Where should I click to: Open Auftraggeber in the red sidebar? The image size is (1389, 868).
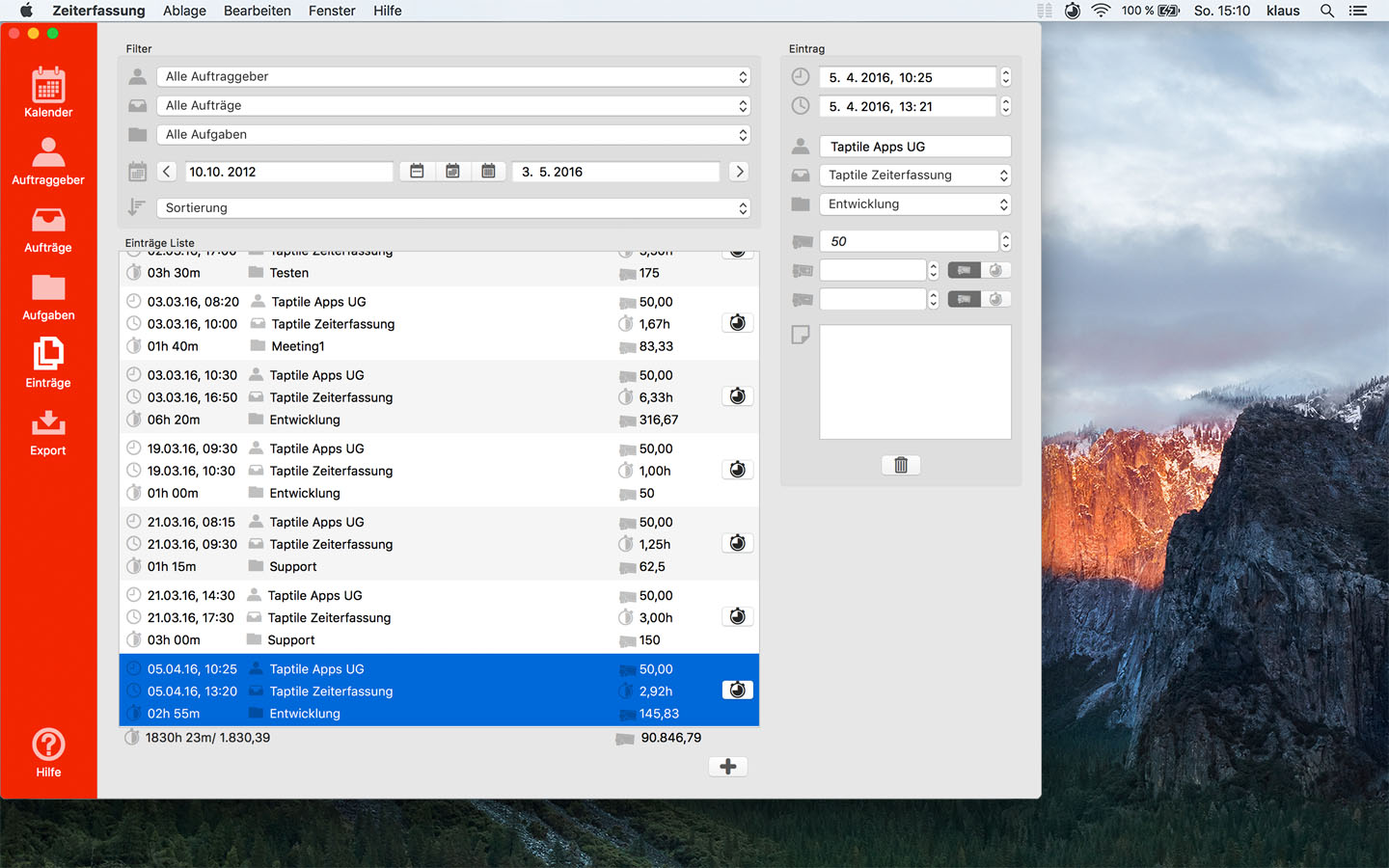click(48, 160)
